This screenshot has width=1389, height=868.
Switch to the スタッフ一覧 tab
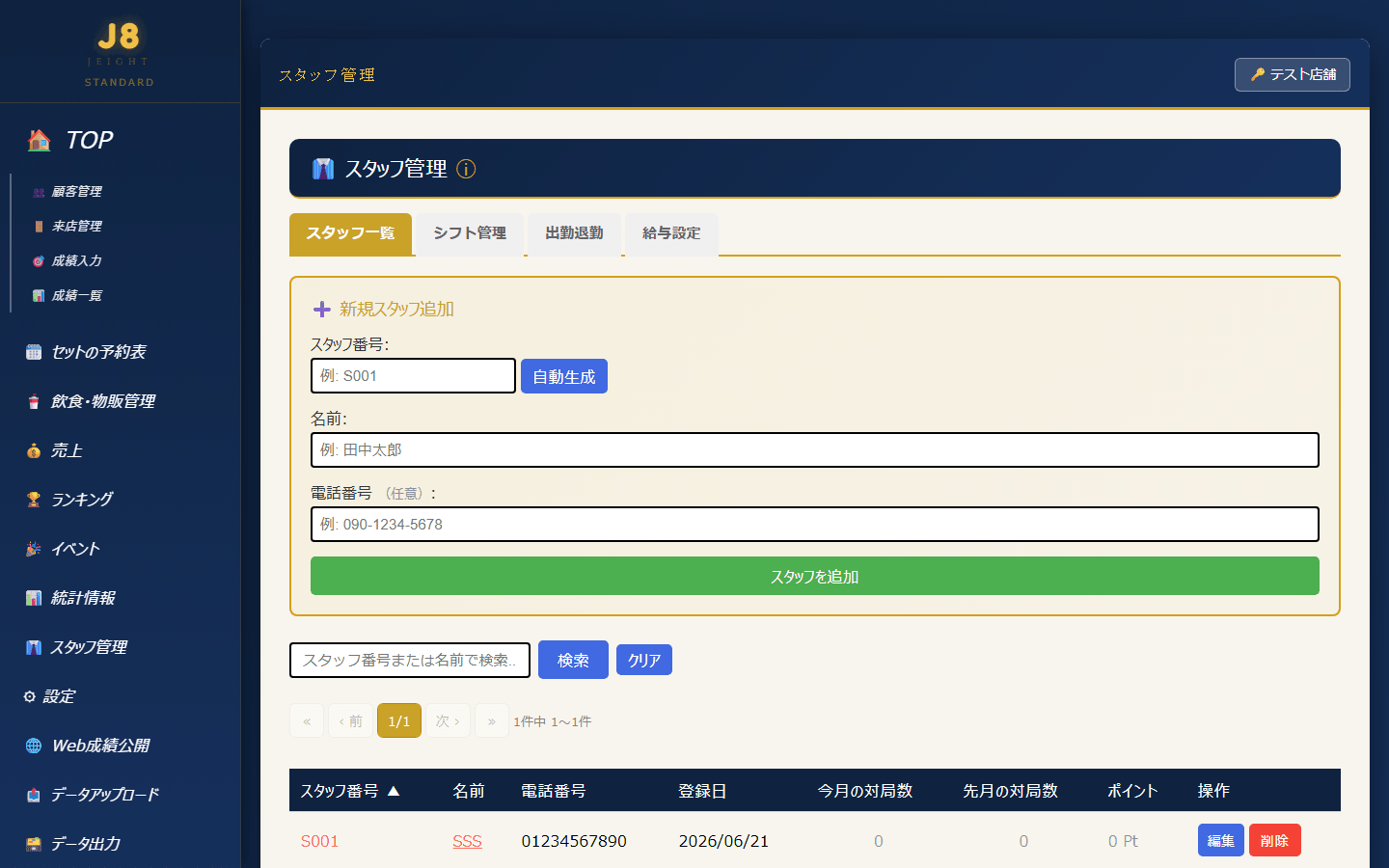click(x=350, y=233)
